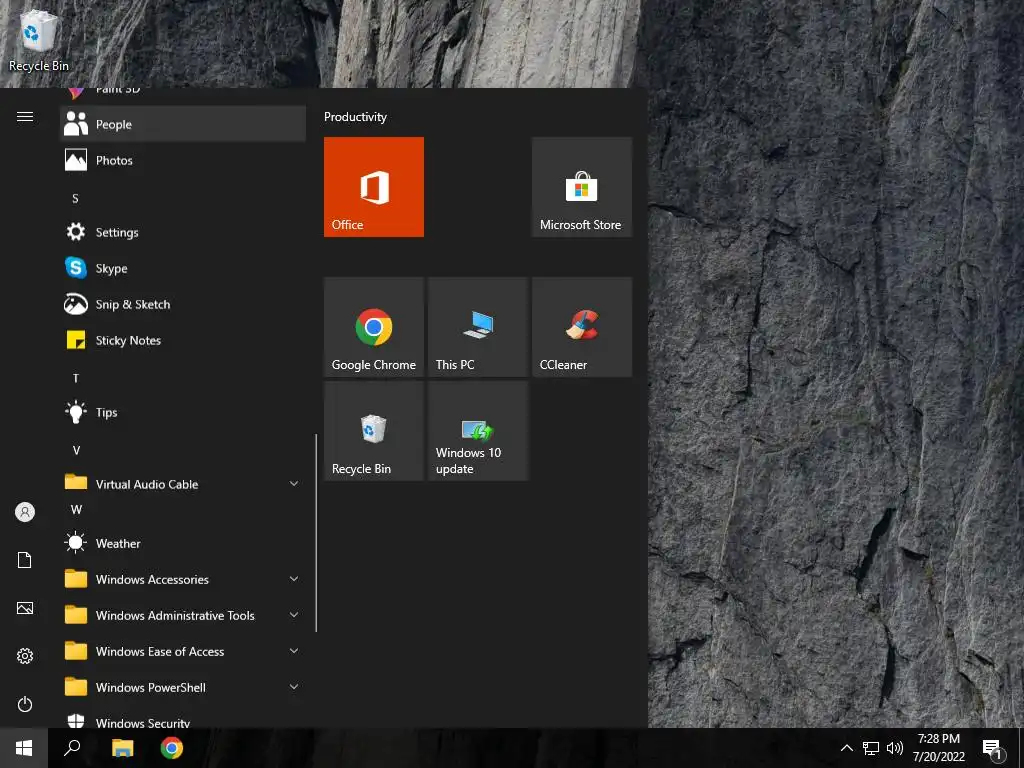Open Settings gear in the Start sidebar

[x=25, y=656]
